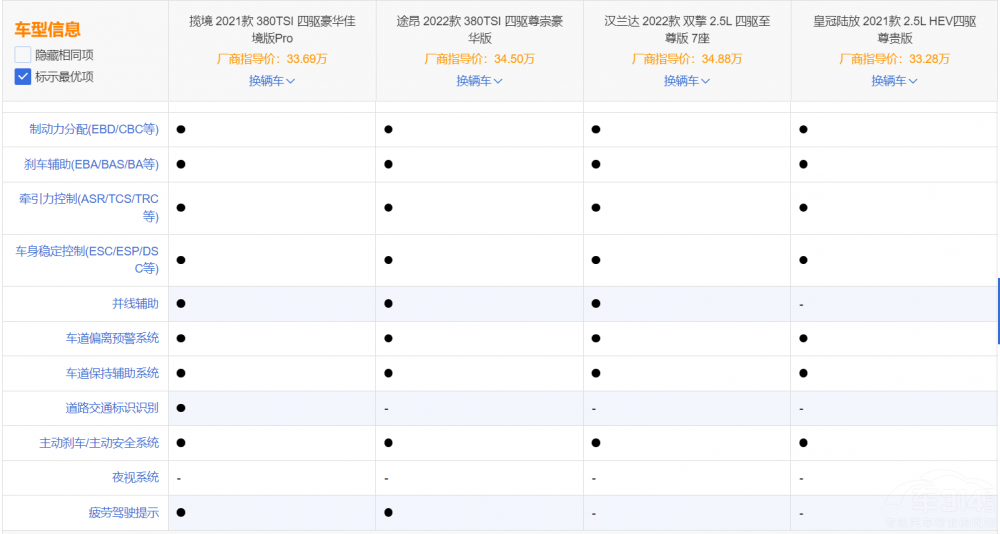Uncheck the 标示最优项 checkbox
The height and width of the screenshot is (534, 1000).
[x=23, y=77]
